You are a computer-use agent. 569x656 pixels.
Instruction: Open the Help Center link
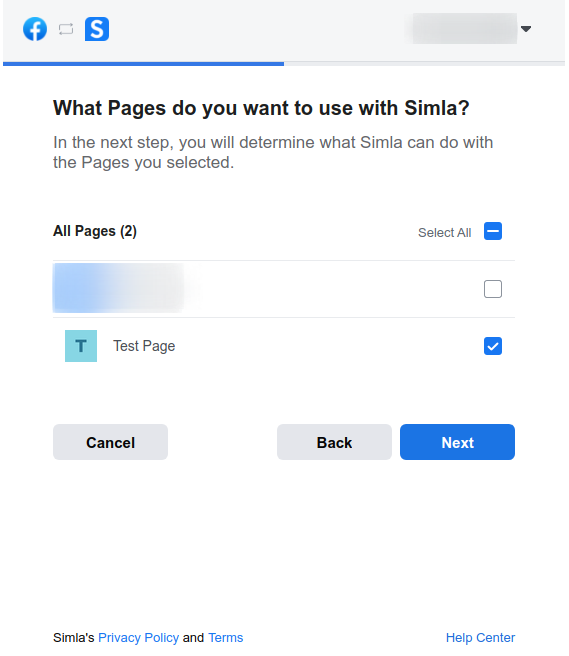point(480,638)
